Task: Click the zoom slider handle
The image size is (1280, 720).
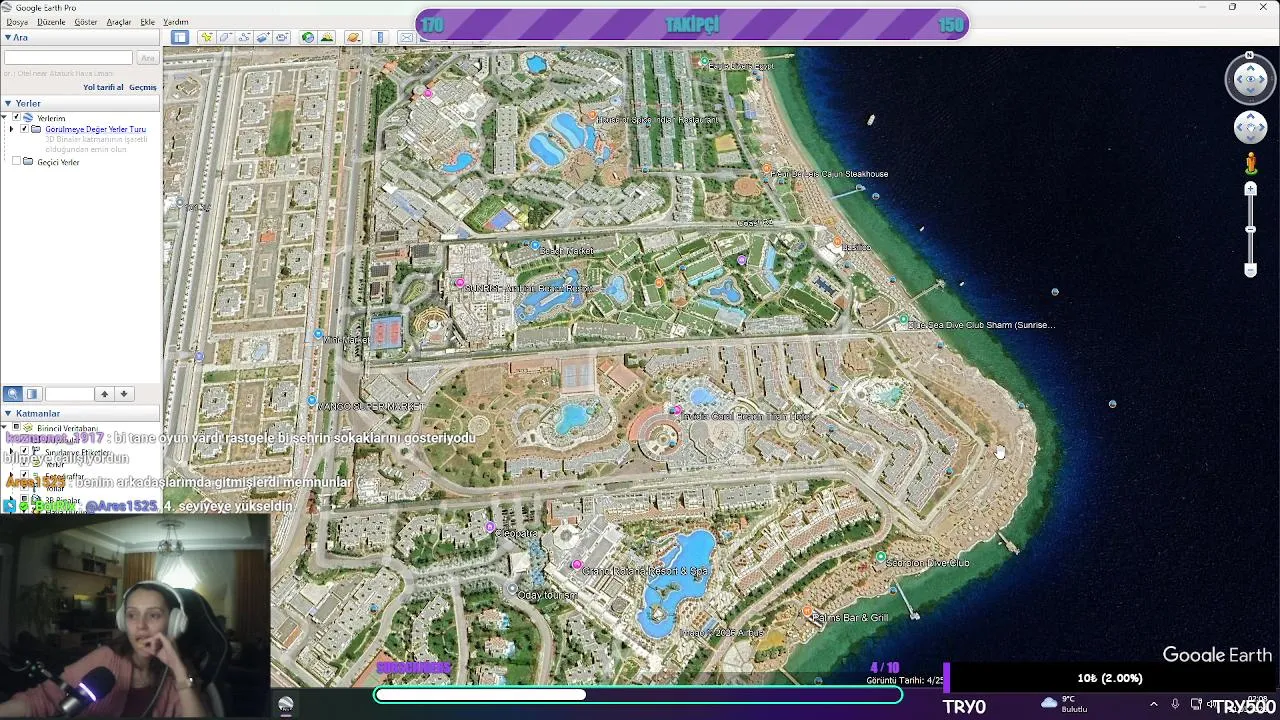Action: click(x=1250, y=229)
